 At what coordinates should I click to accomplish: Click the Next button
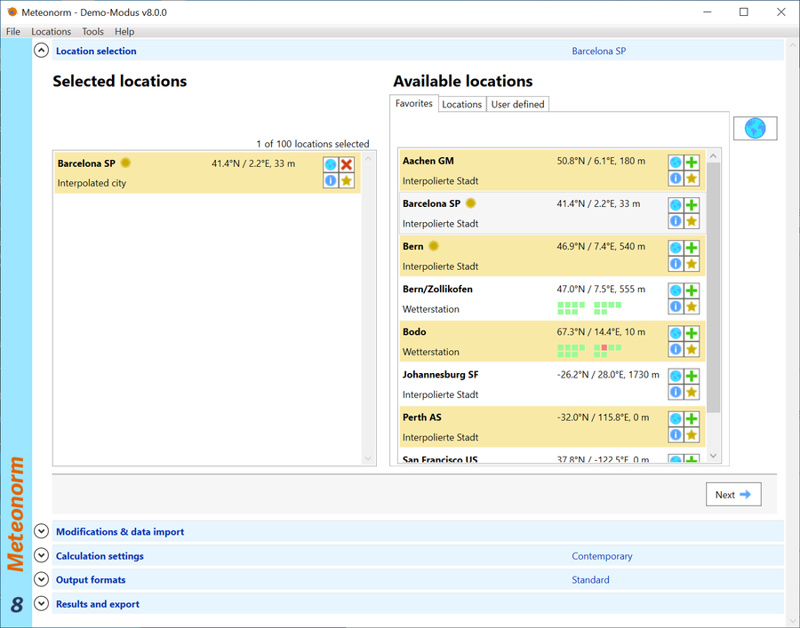pos(733,494)
